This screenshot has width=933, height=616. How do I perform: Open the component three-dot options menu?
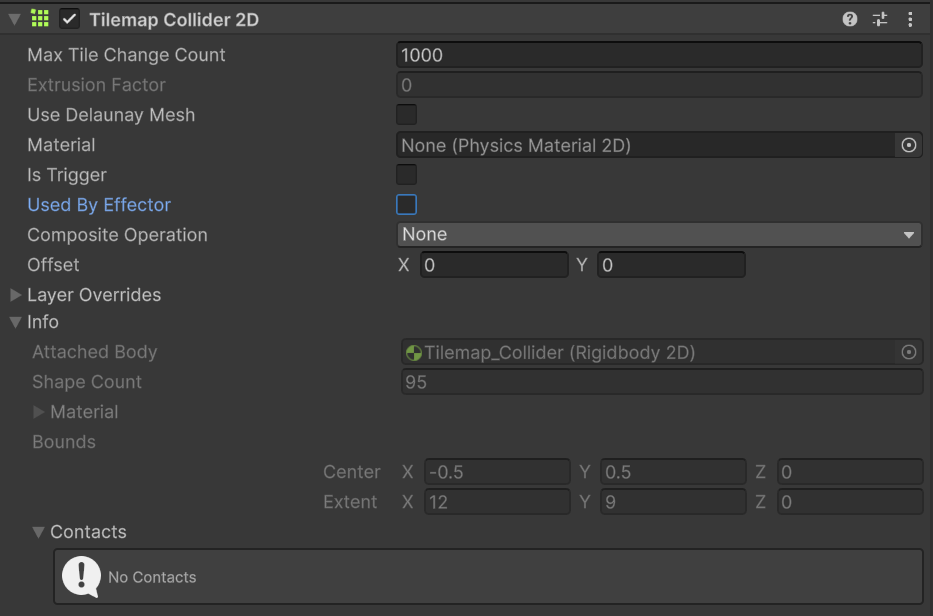click(910, 19)
